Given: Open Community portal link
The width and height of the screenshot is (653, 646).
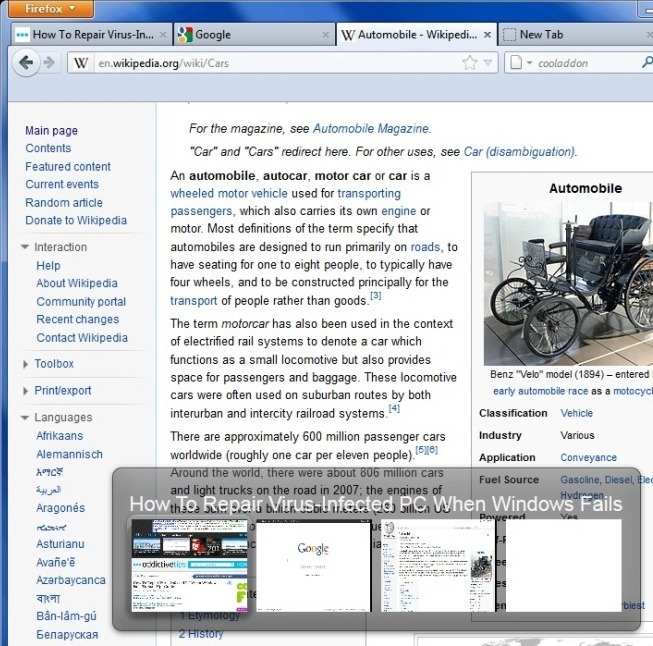Looking at the screenshot, I should (81, 301).
